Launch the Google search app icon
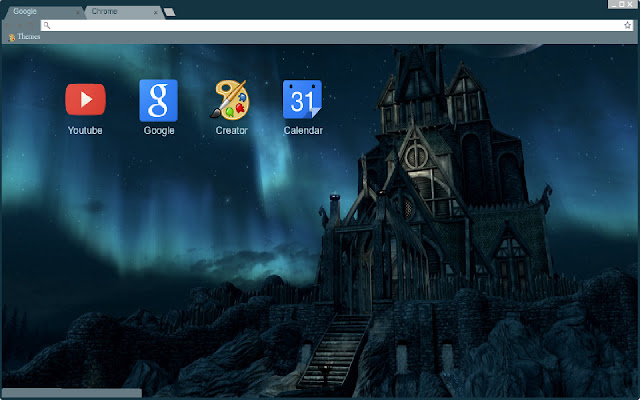This screenshot has height=400, width=640. [158, 100]
